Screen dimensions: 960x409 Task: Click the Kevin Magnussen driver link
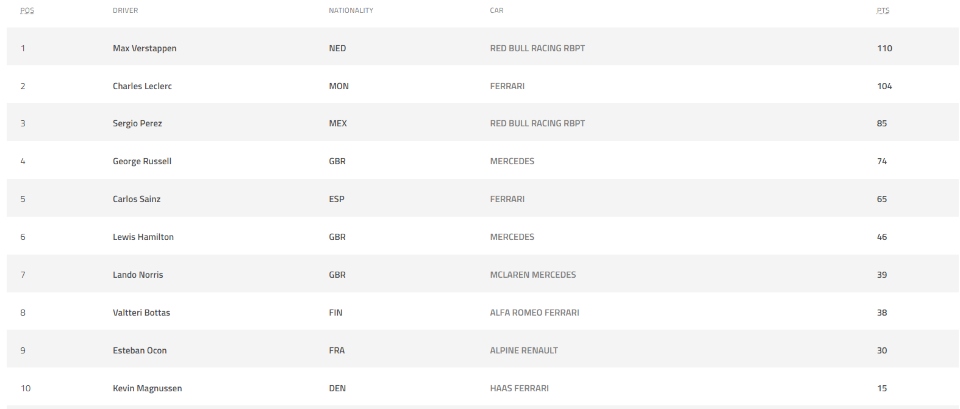coord(147,388)
